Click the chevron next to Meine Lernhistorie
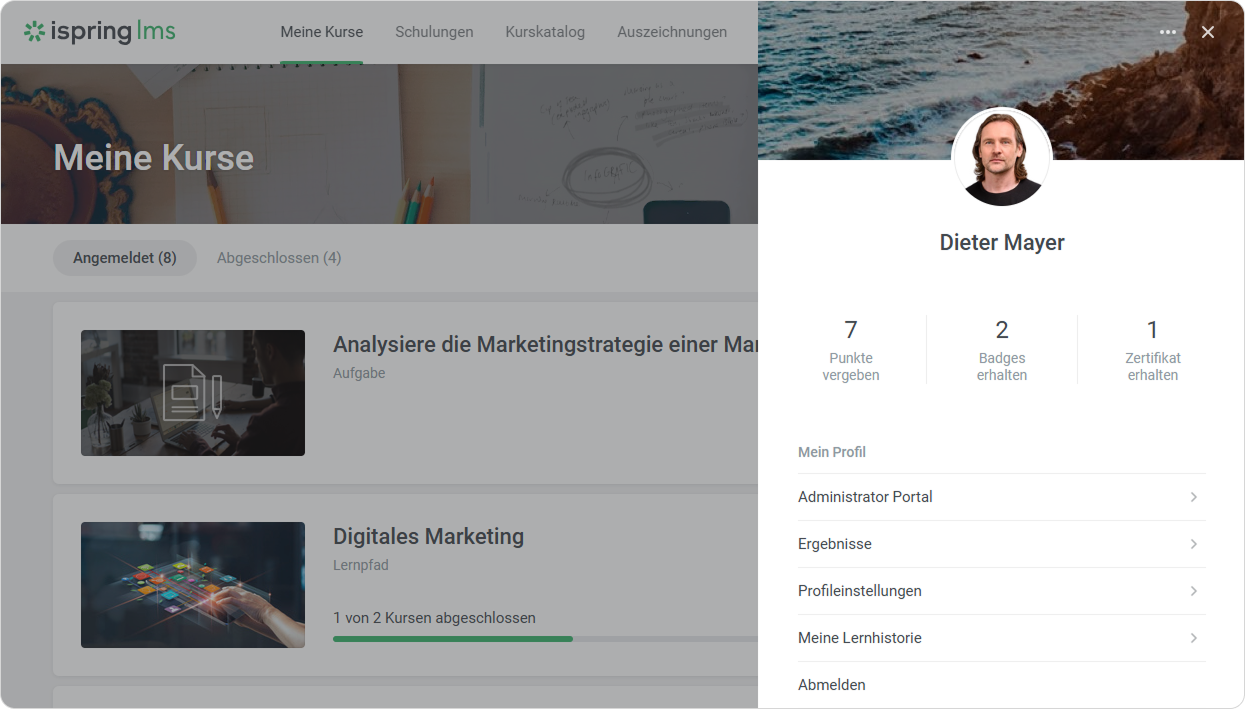 click(x=1193, y=638)
